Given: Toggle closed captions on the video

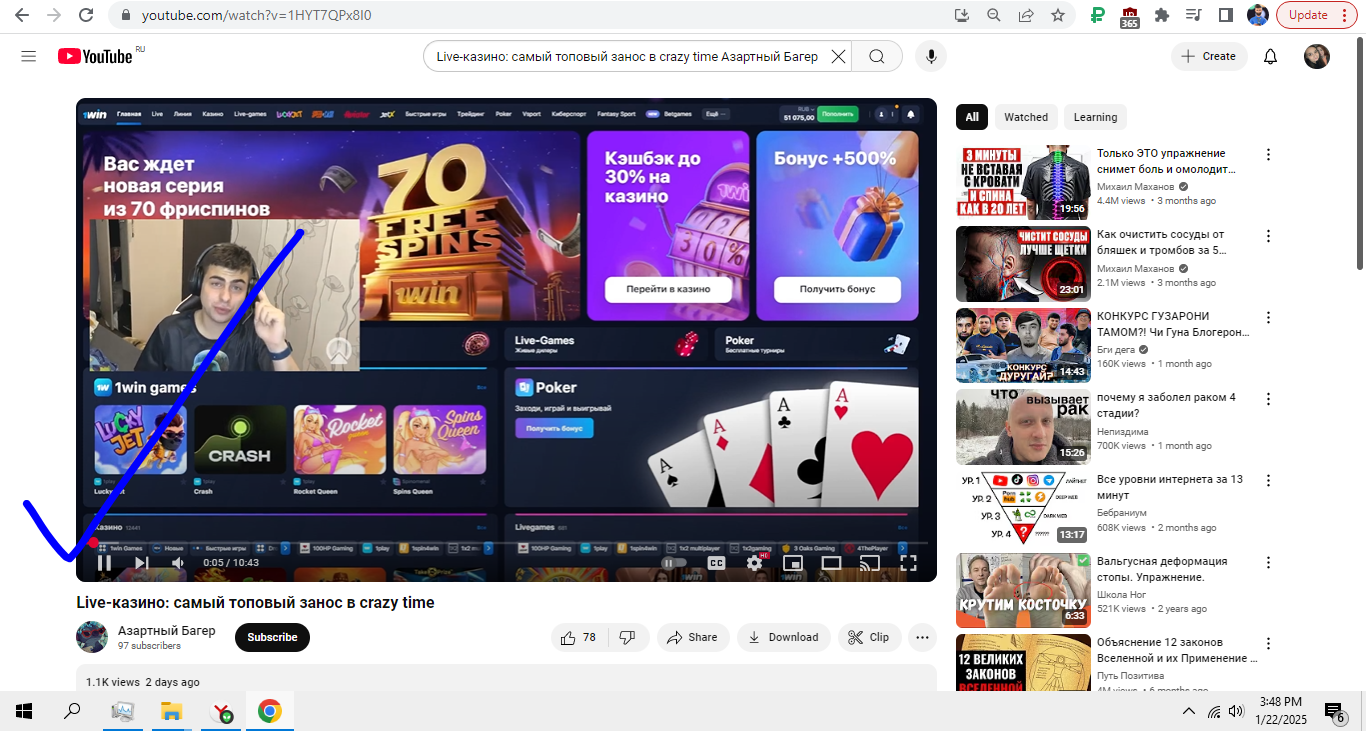Looking at the screenshot, I should click(x=716, y=563).
